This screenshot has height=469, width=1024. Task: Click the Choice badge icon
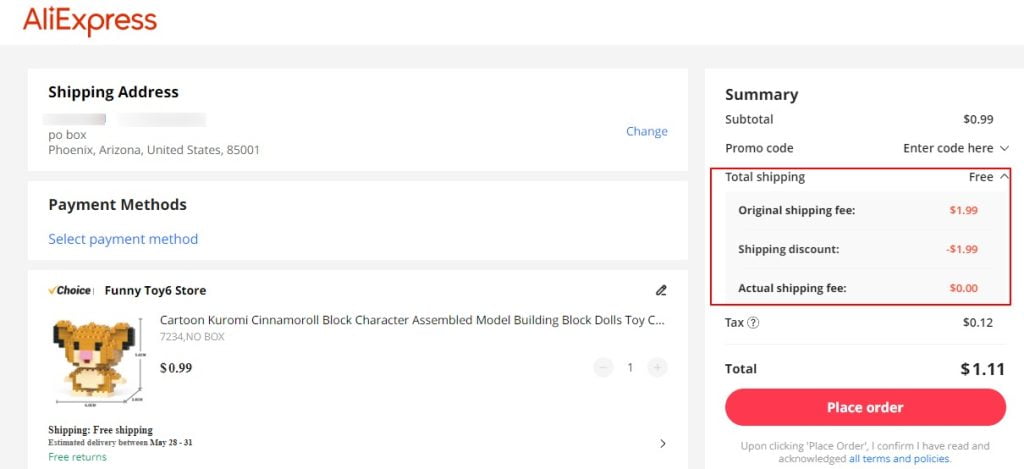coord(70,291)
